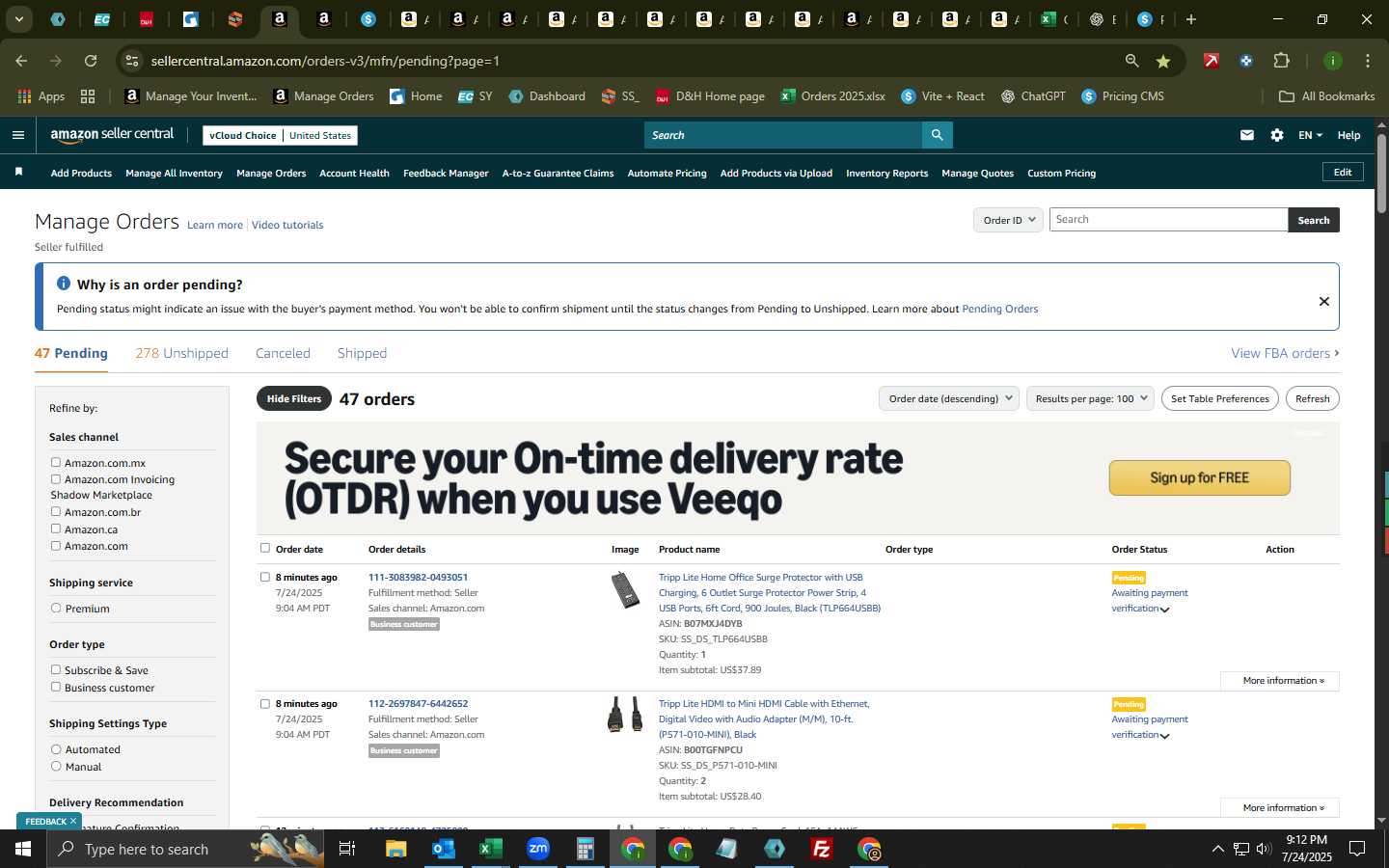Click the search magnifier button in Seller Central

click(x=937, y=135)
